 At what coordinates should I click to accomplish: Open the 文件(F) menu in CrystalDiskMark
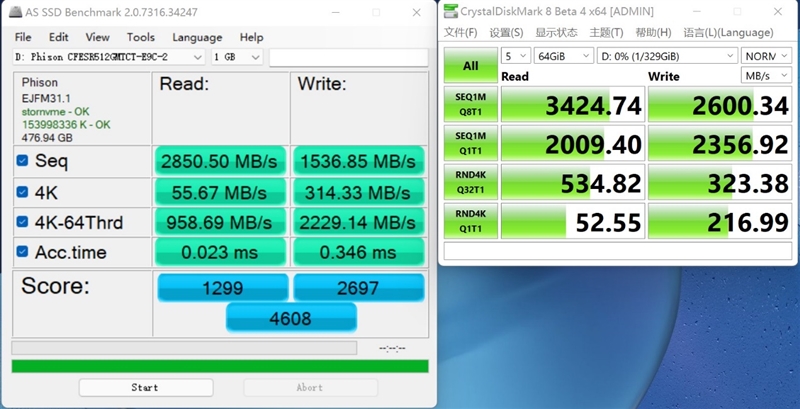pyautogui.click(x=460, y=33)
